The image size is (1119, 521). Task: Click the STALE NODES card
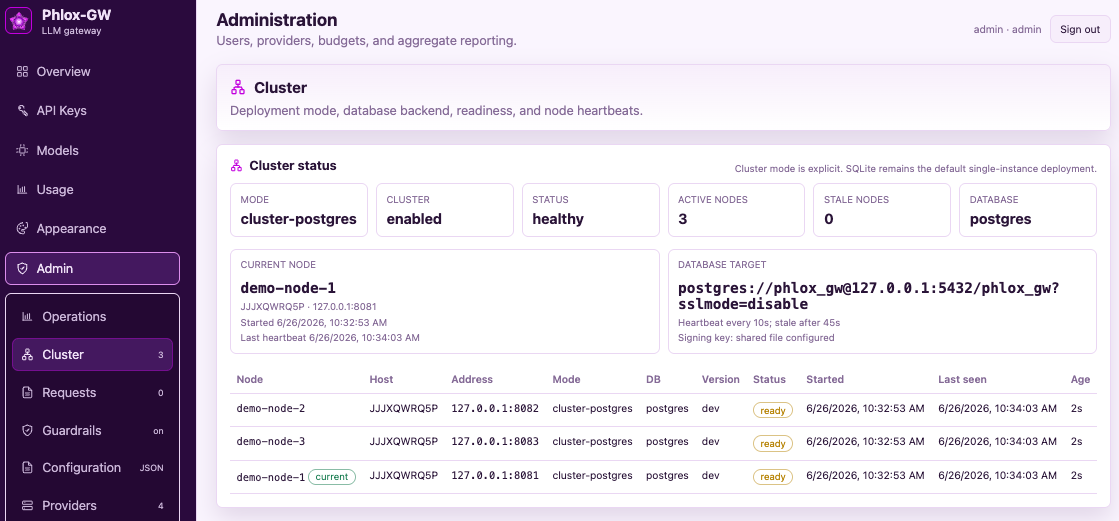point(882,210)
